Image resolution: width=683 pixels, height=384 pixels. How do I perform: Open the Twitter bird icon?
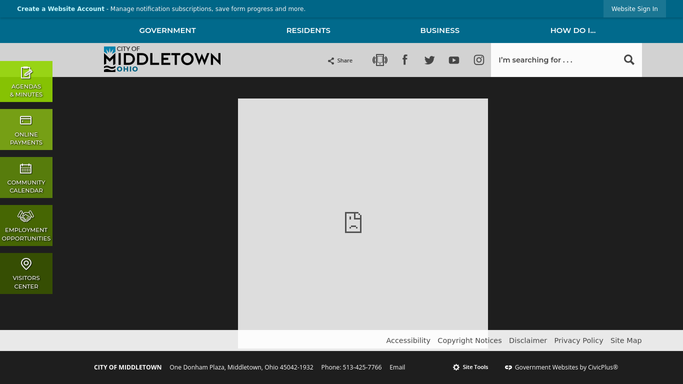pyautogui.click(x=429, y=60)
